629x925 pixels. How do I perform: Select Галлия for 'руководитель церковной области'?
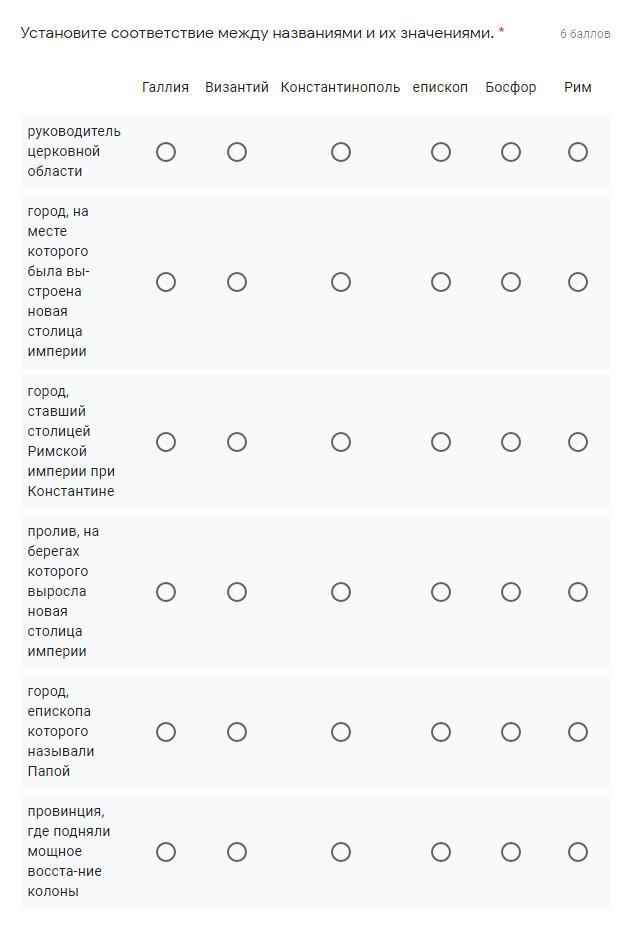click(166, 152)
